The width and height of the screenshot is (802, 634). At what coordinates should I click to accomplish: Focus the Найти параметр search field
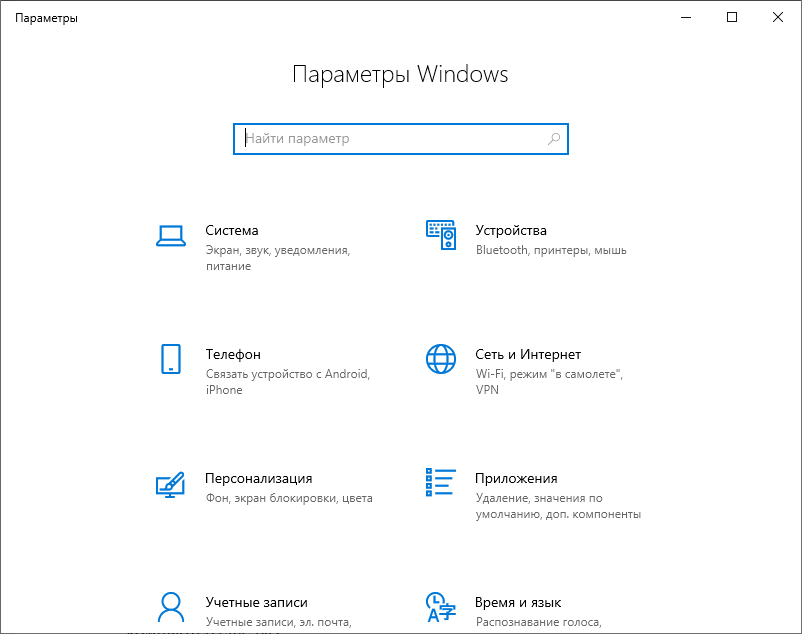[401, 139]
